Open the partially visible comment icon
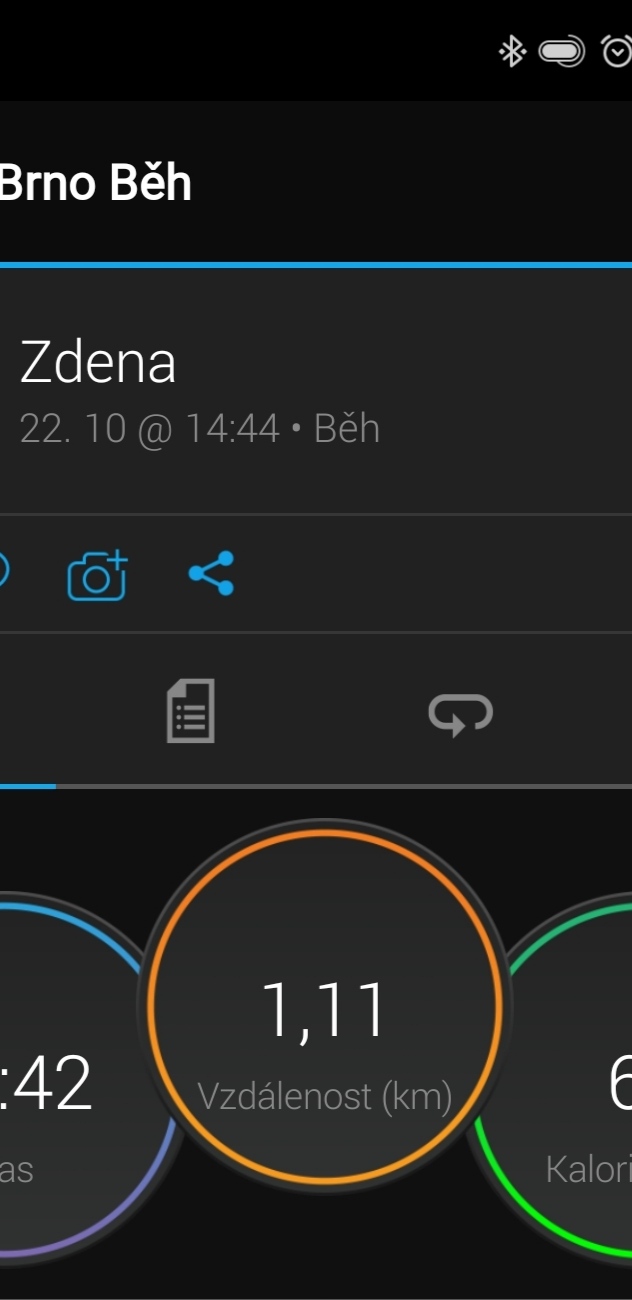Viewport: 632px width, 1300px height. coord(3,573)
